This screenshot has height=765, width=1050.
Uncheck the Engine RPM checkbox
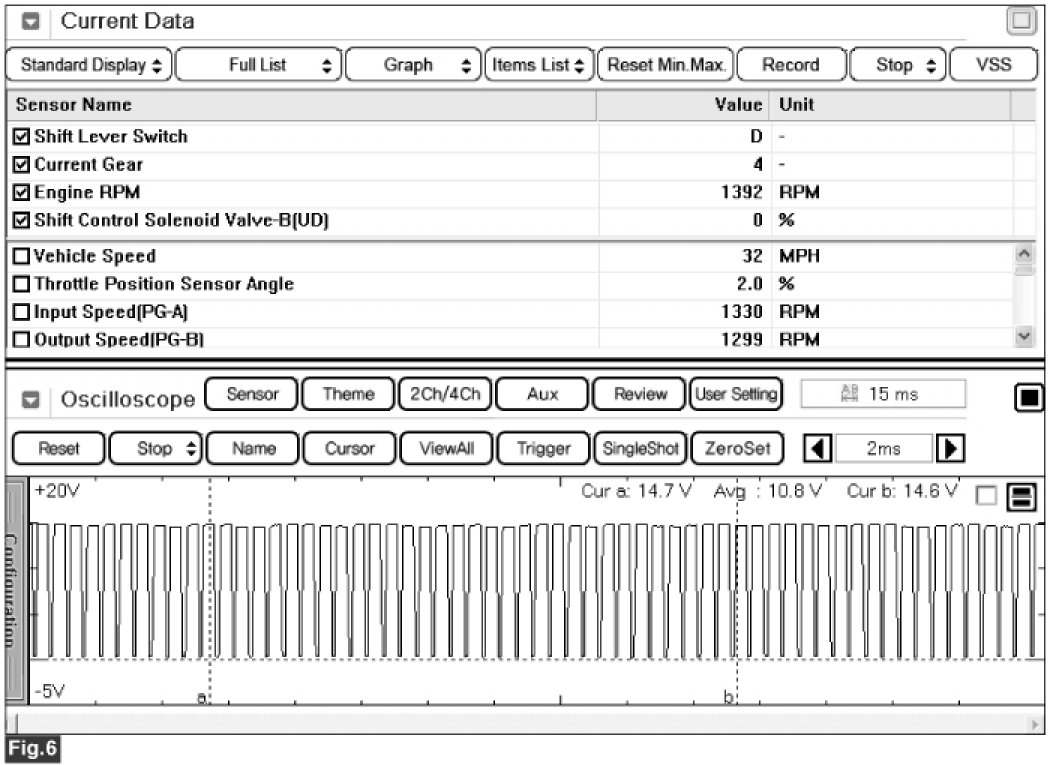(22, 193)
